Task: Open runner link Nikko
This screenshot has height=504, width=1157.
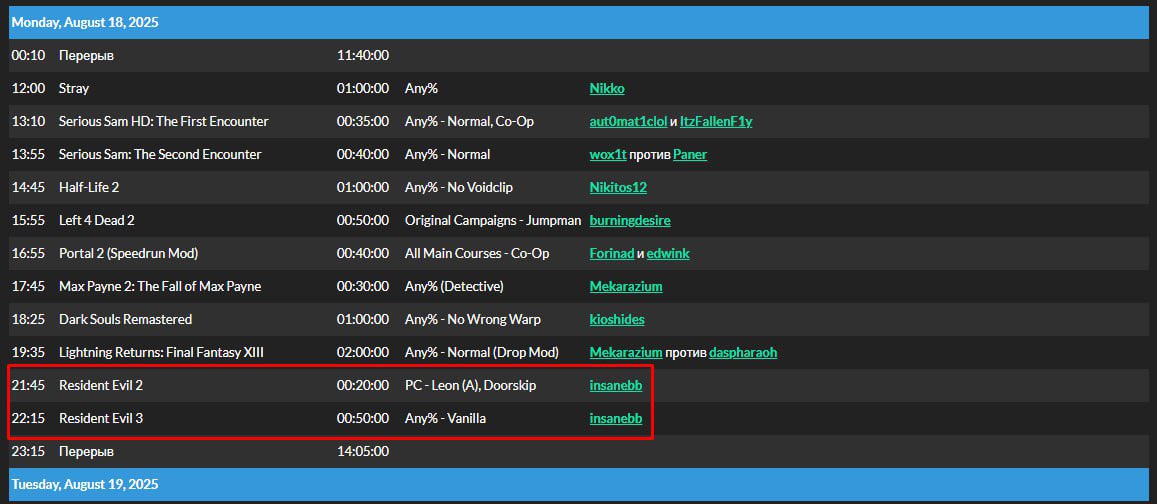Action: click(x=607, y=89)
